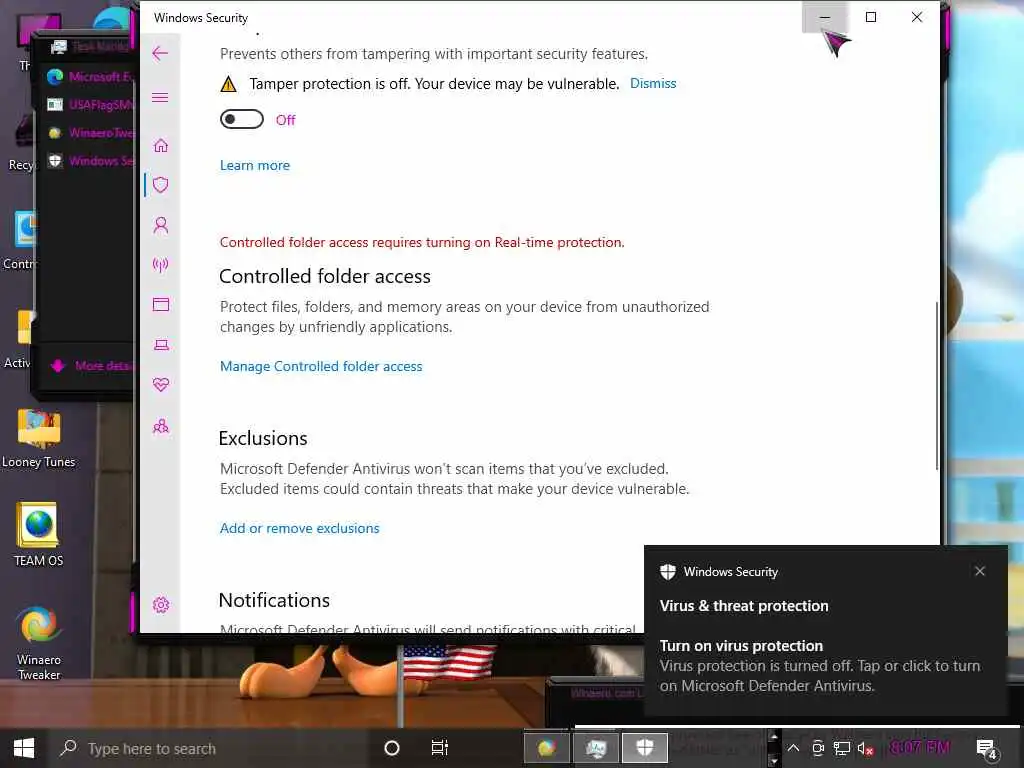The height and width of the screenshot is (768, 1024).
Task: Click the Meet Now tray icon
Action: click(818, 748)
